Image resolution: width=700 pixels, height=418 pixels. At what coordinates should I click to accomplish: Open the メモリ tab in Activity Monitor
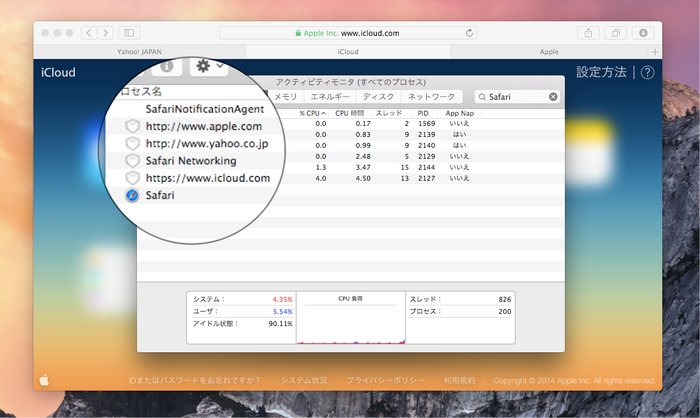click(285, 96)
